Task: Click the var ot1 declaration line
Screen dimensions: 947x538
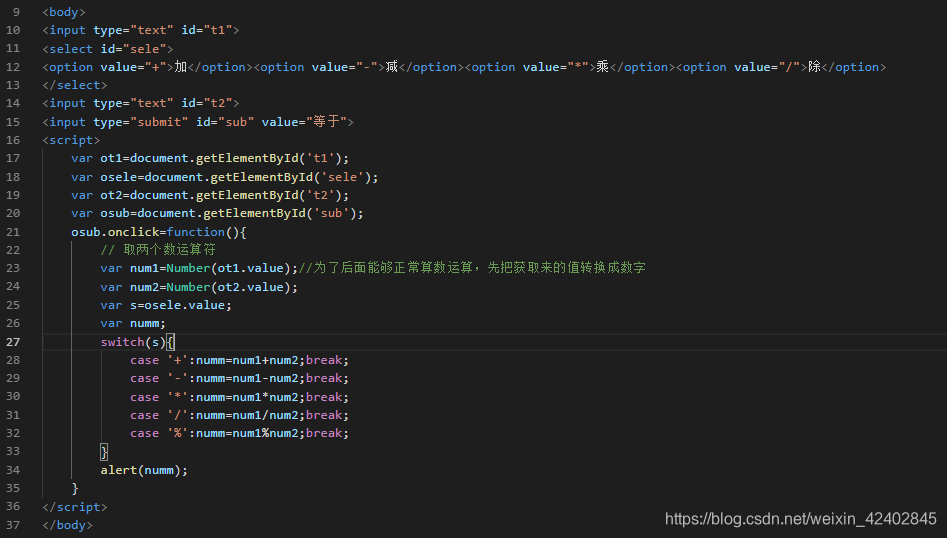Action: coord(210,158)
